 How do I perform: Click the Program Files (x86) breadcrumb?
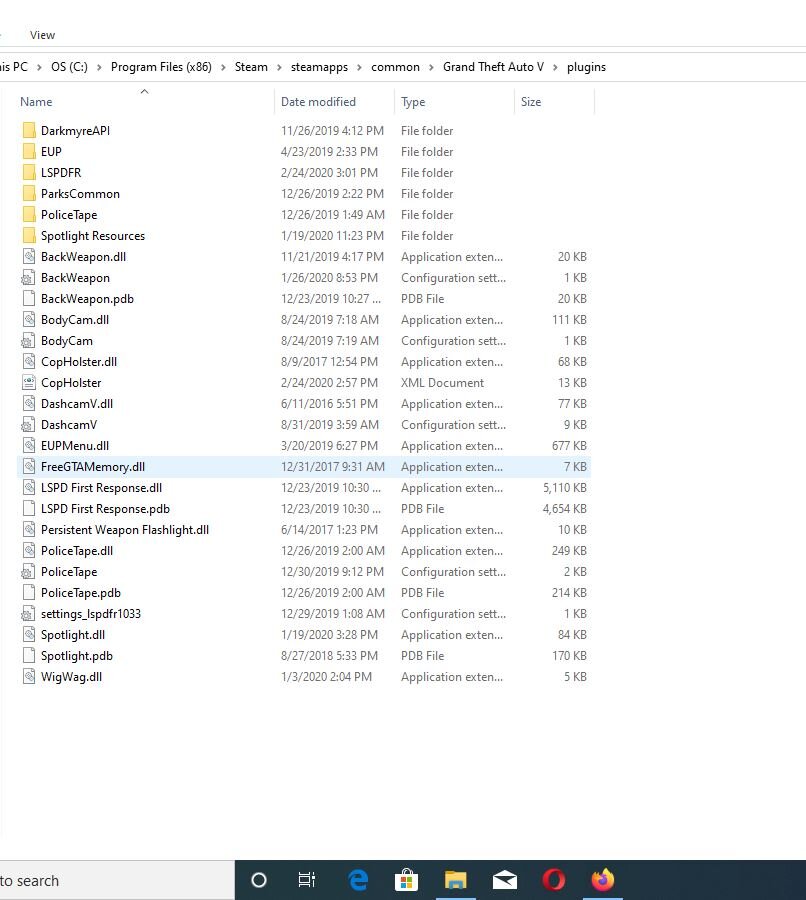pos(161,67)
